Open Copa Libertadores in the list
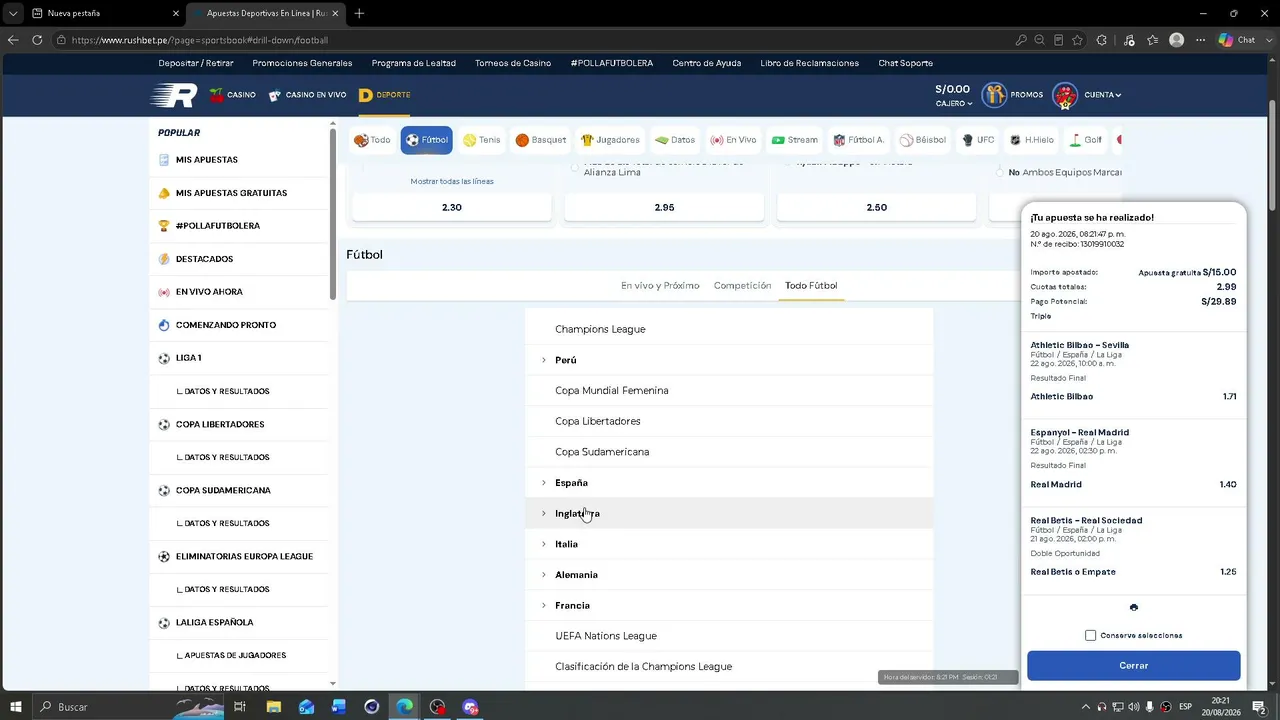This screenshot has height=720, width=1280. coord(729,421)
